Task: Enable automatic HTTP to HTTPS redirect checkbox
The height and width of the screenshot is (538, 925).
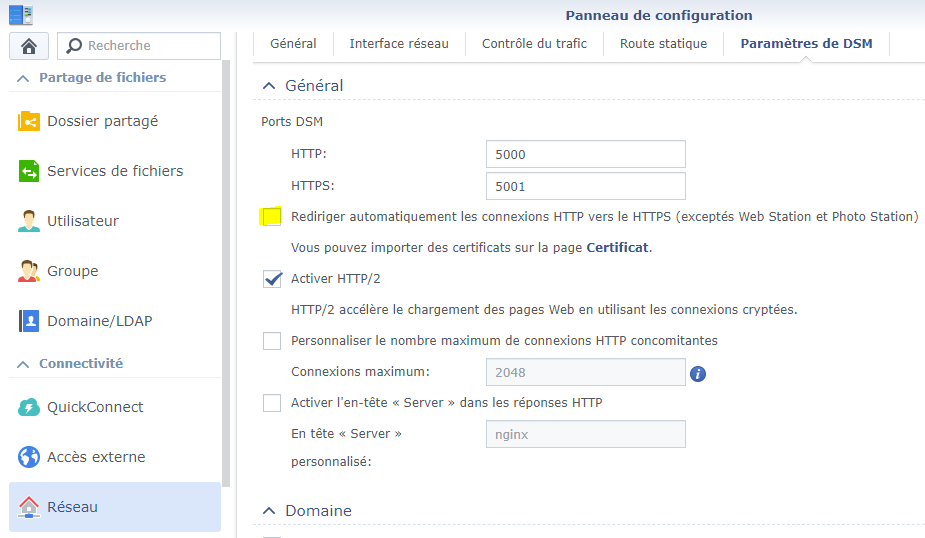Action: tap(272, 217)
